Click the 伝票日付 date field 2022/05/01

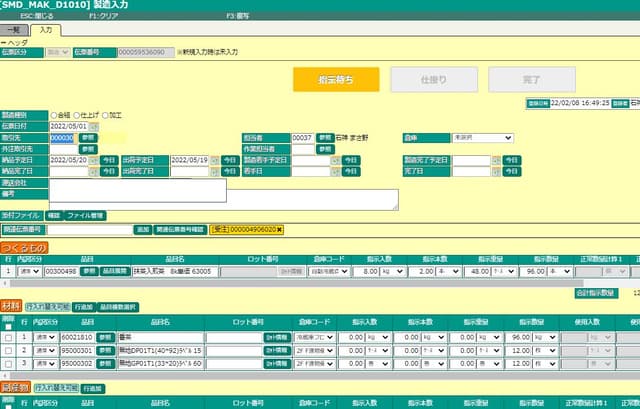[x=69, y=127]
